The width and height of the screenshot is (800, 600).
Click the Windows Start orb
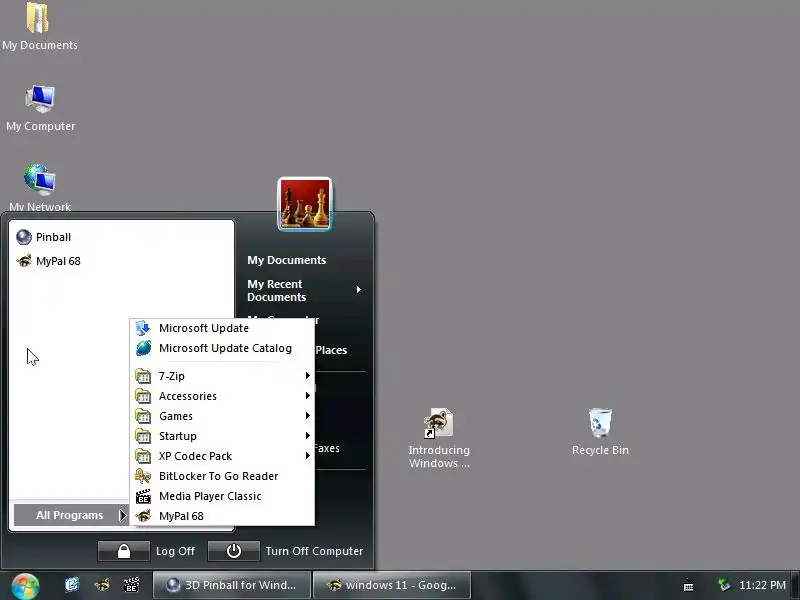click(25, 586)
